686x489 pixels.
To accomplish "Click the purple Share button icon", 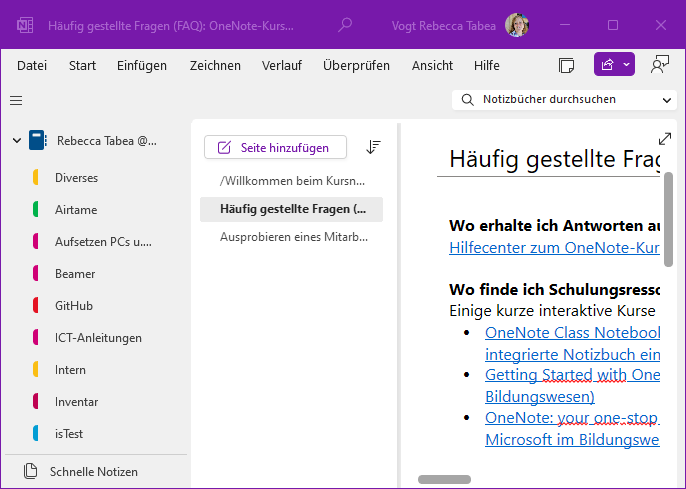I will tap(607, 65).
